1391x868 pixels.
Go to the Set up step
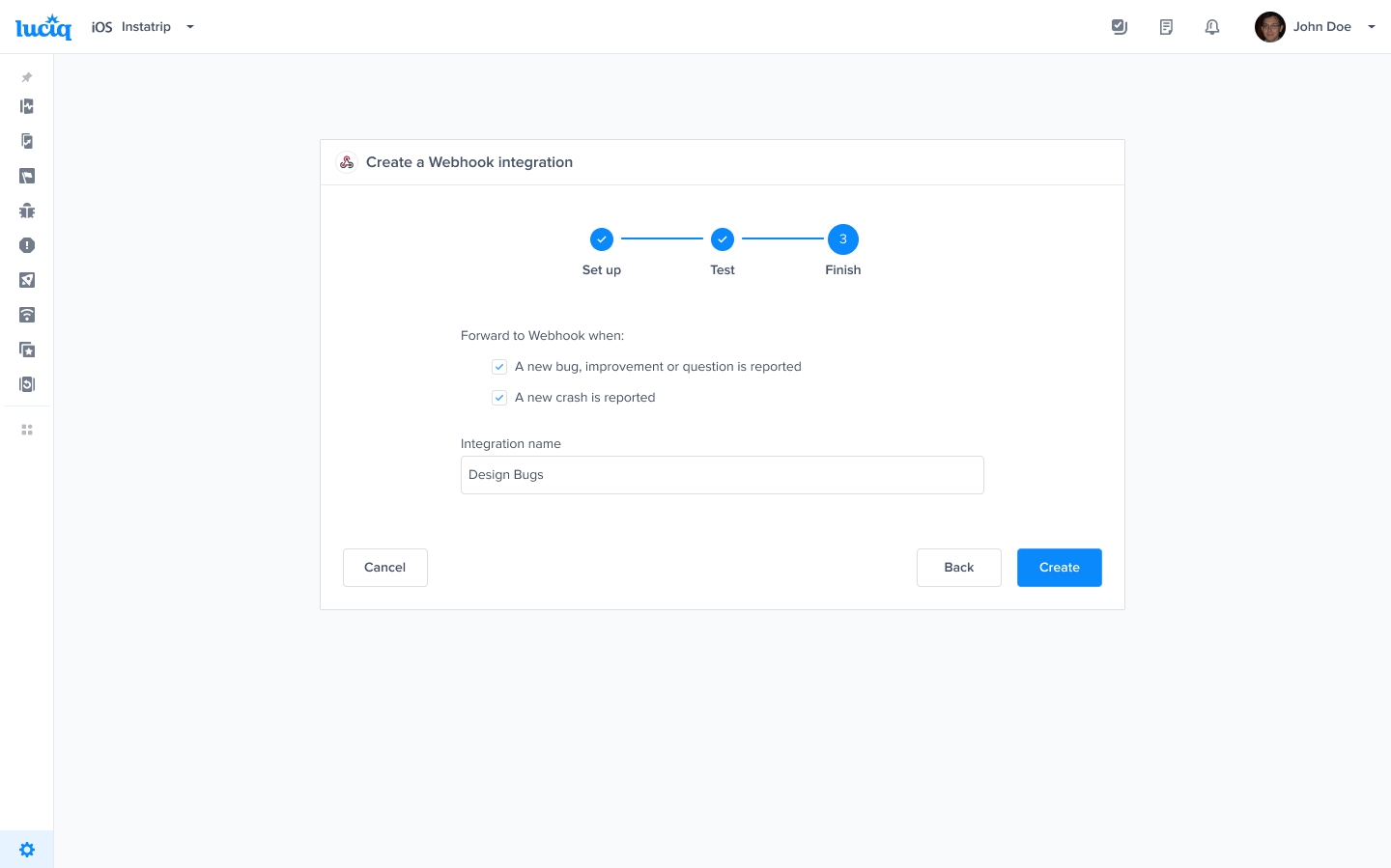point(602,239)
